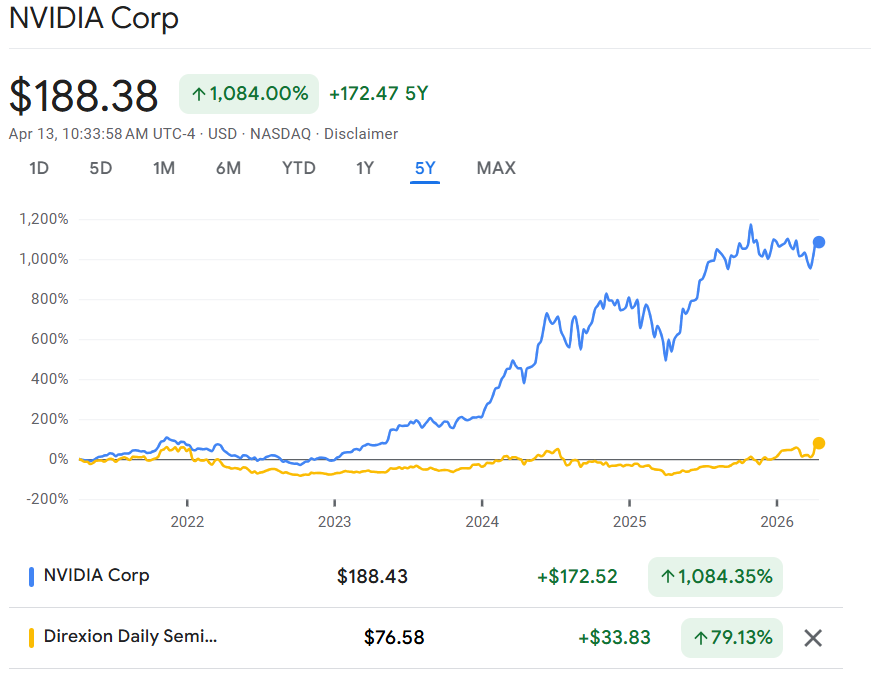The width and height of the screenshot is (871, 674).
Task: Click the $76.58 value in Direxion row
Action: 394,637
